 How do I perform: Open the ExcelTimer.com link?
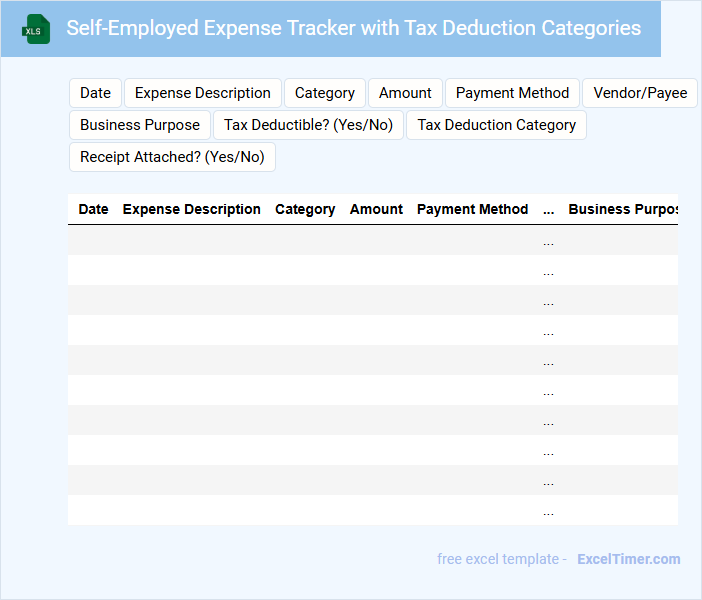[629, 559]
